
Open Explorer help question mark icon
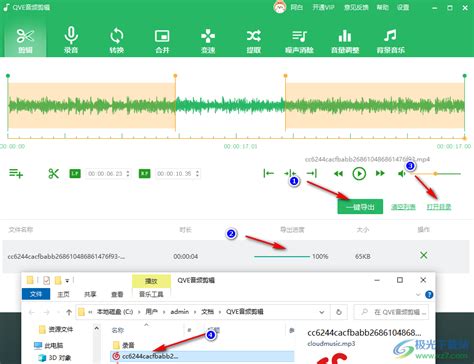tap(429, 294)
